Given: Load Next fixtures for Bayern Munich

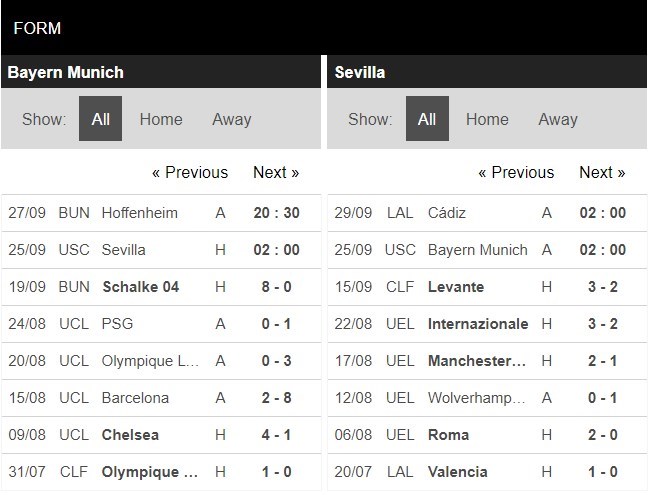Looking at the screenshot, I should pos(276,172).
